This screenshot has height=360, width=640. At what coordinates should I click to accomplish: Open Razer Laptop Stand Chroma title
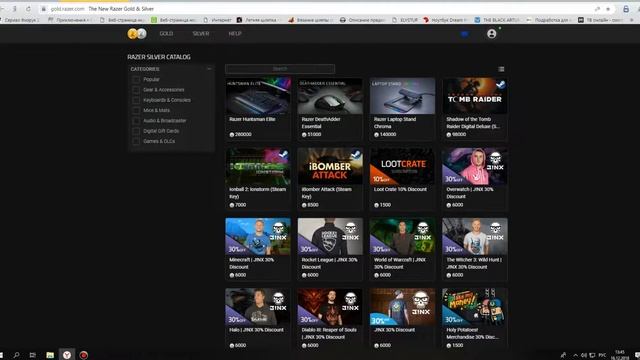tap(395, 123)
